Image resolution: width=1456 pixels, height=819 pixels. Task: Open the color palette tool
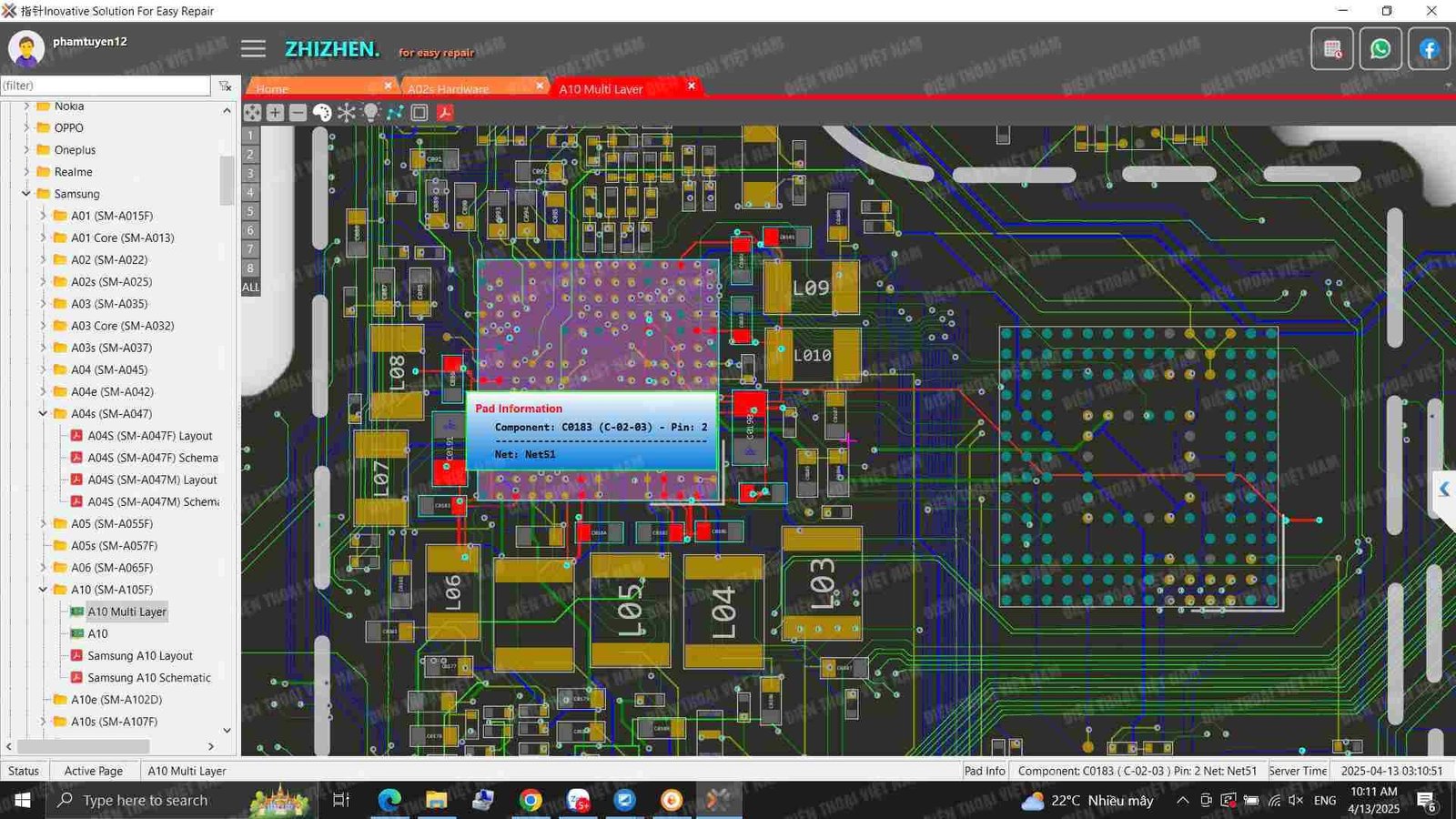click(322, 113)
